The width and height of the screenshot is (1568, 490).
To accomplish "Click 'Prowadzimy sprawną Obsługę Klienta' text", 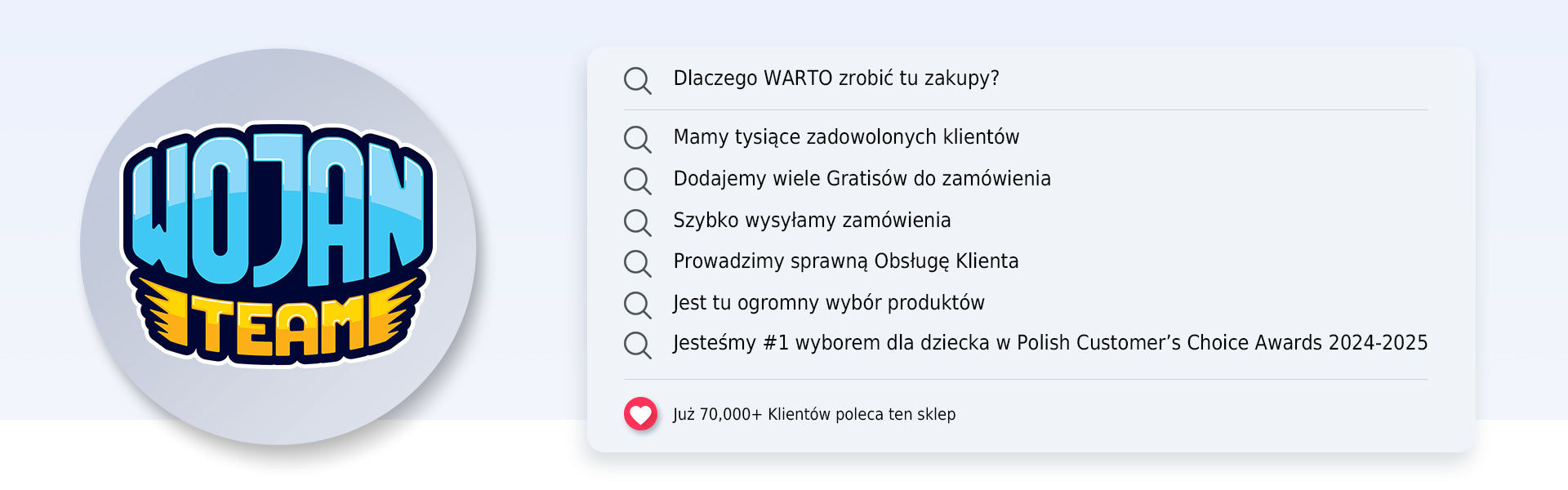I will click(845, 261).
